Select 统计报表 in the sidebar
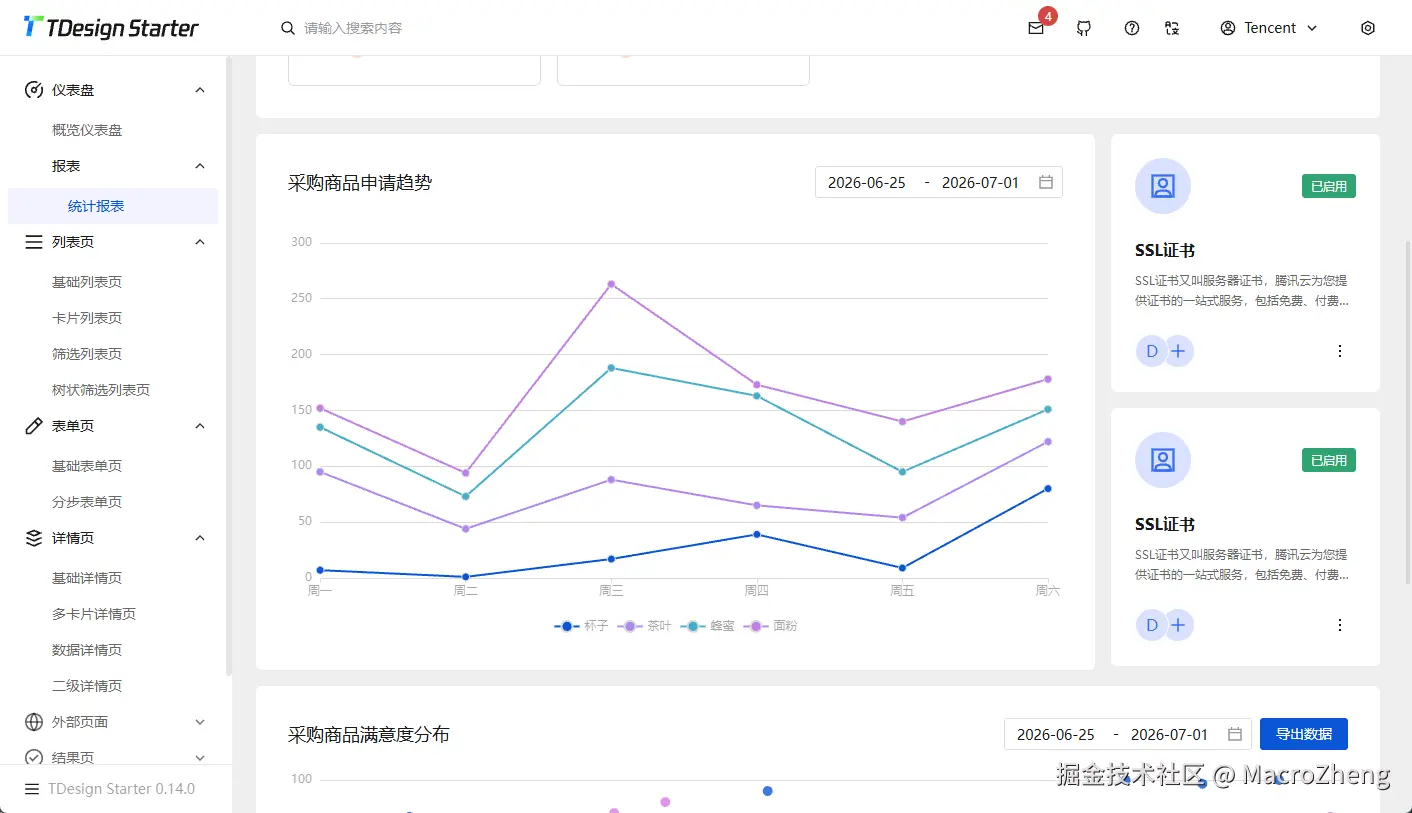 point(113,206)
